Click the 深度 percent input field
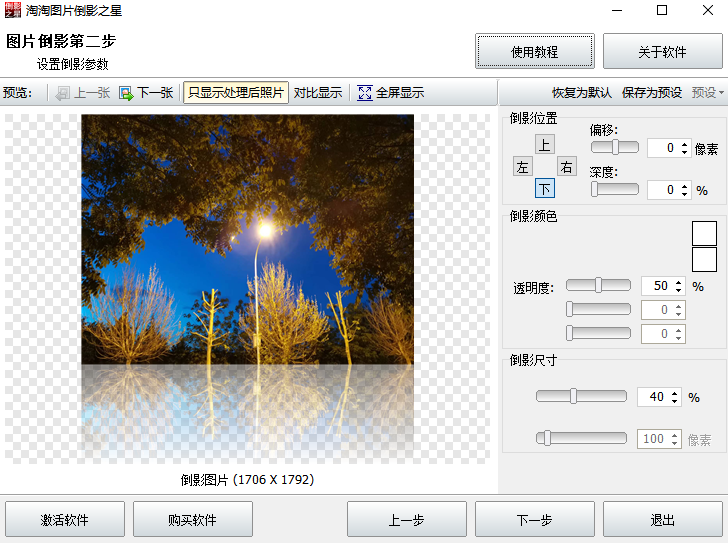The image size is (728, 543). pyautogui.click(x=664, y=190)
